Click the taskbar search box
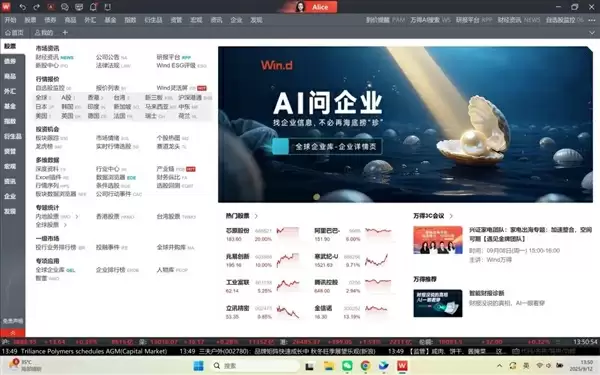 [254, 366]
